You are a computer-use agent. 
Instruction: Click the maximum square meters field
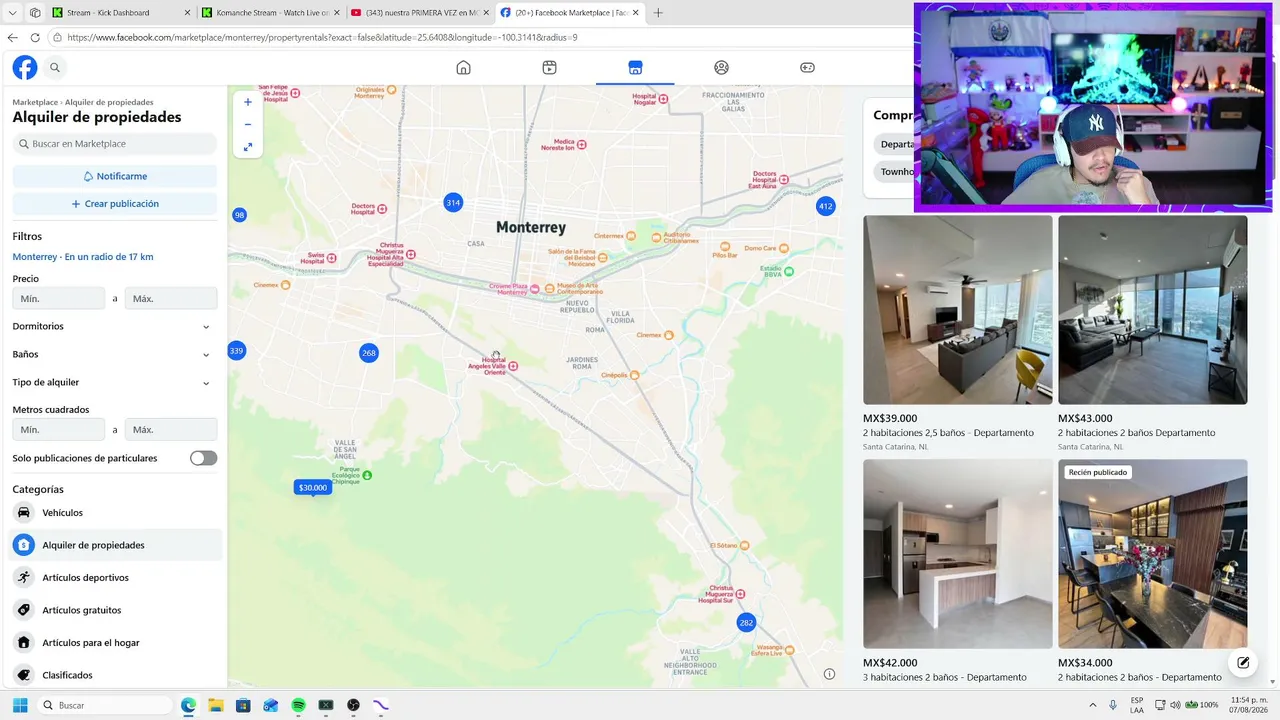pos(171,429)
